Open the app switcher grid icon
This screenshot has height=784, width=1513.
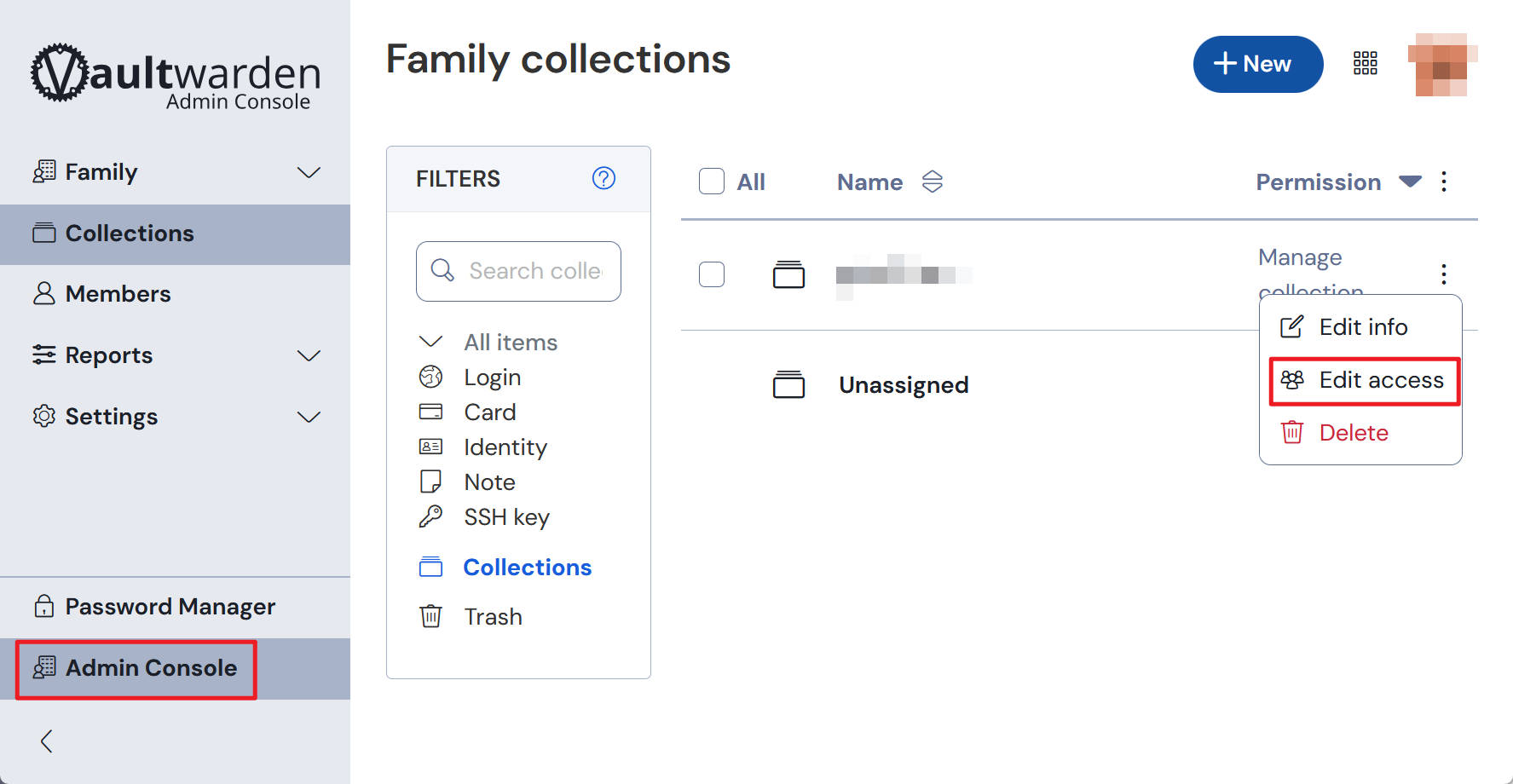pyautogui.click(x=1365, y=63)
